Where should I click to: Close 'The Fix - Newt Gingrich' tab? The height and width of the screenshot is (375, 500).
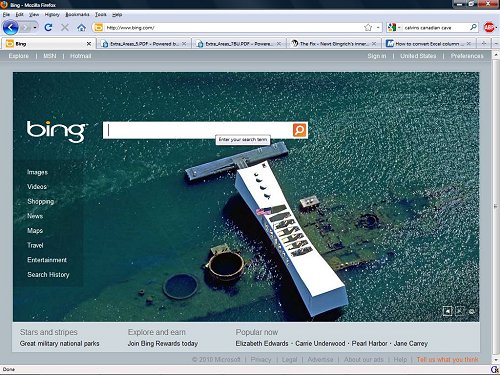click(x=374, y=44)
